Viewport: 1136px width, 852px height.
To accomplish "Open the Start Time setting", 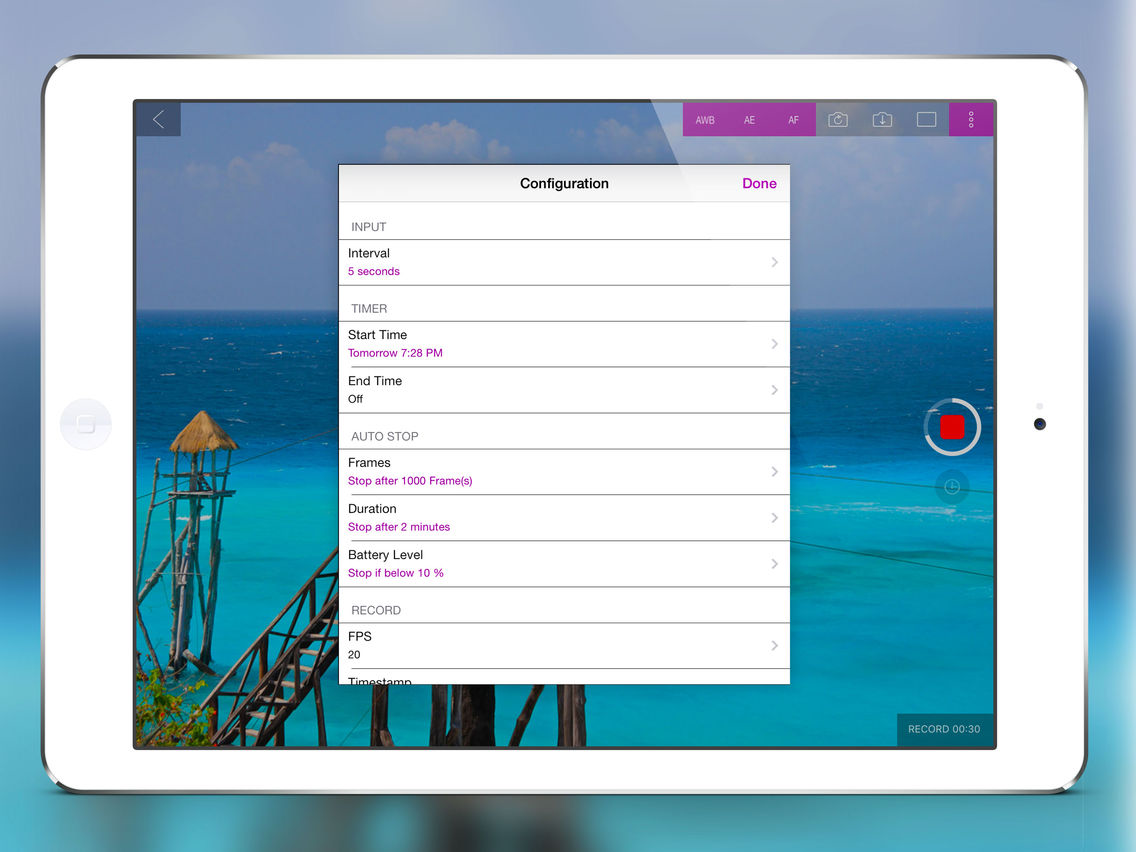I will (564, 344).
